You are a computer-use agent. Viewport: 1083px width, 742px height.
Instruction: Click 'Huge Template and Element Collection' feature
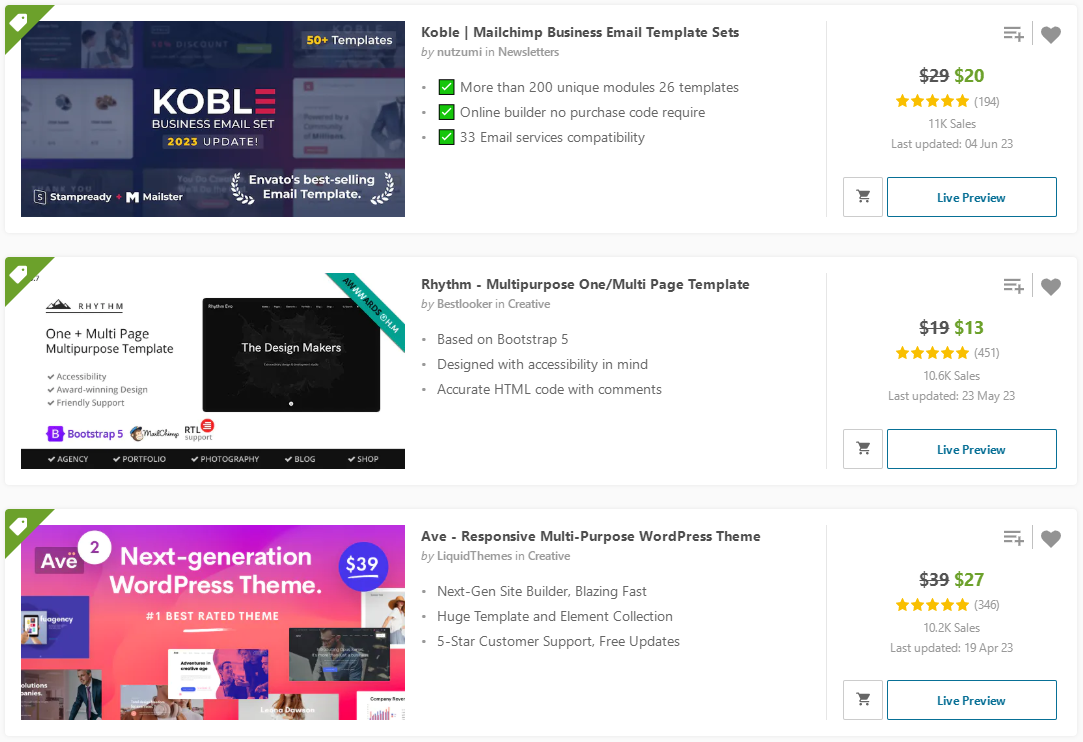[555, 617]
